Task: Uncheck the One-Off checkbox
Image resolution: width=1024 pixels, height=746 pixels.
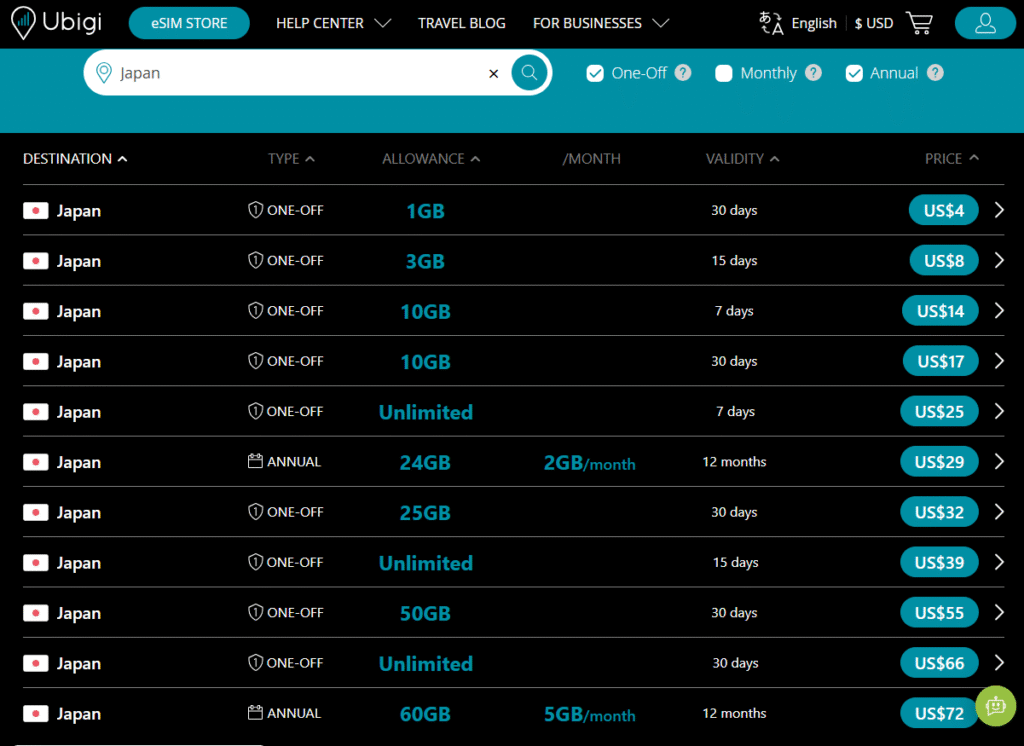Action: coord(595,73)
